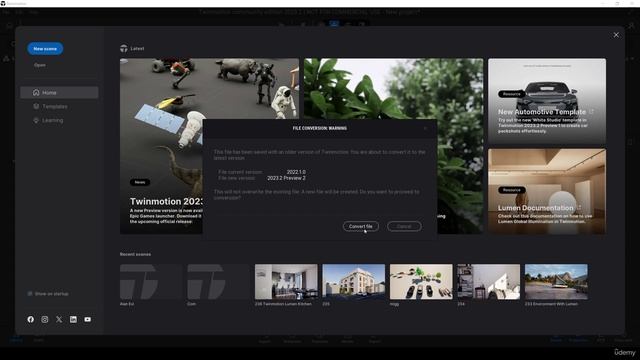Screen dimensions: 640x360
Task: Click the Home house icon
Action: (36, 93)
